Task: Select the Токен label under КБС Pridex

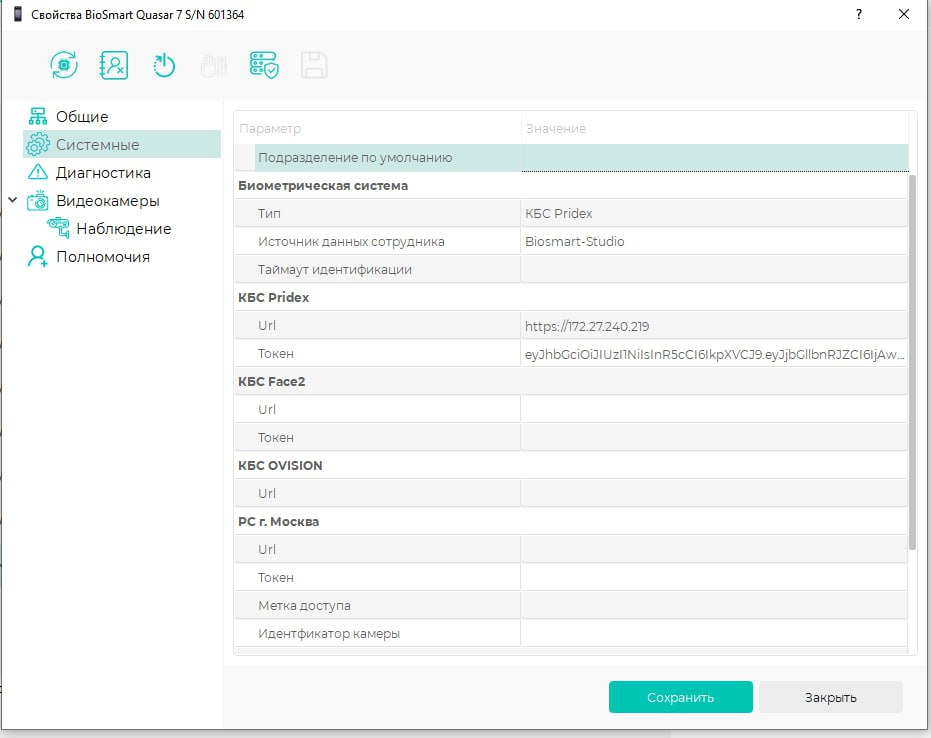Action: 276,353
